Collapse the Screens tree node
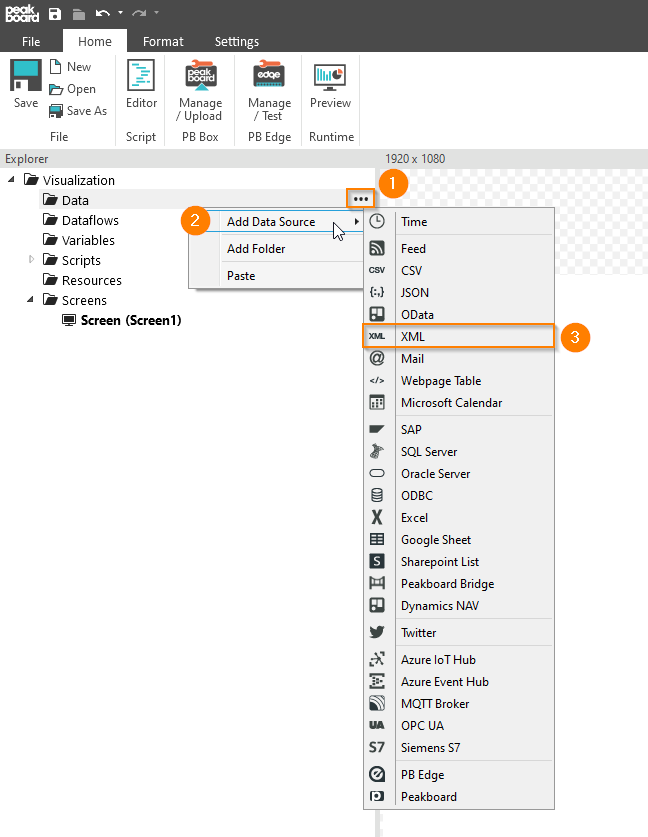Image resolution: width=648 pixels, height=837 pixels. tap(30, 299)
